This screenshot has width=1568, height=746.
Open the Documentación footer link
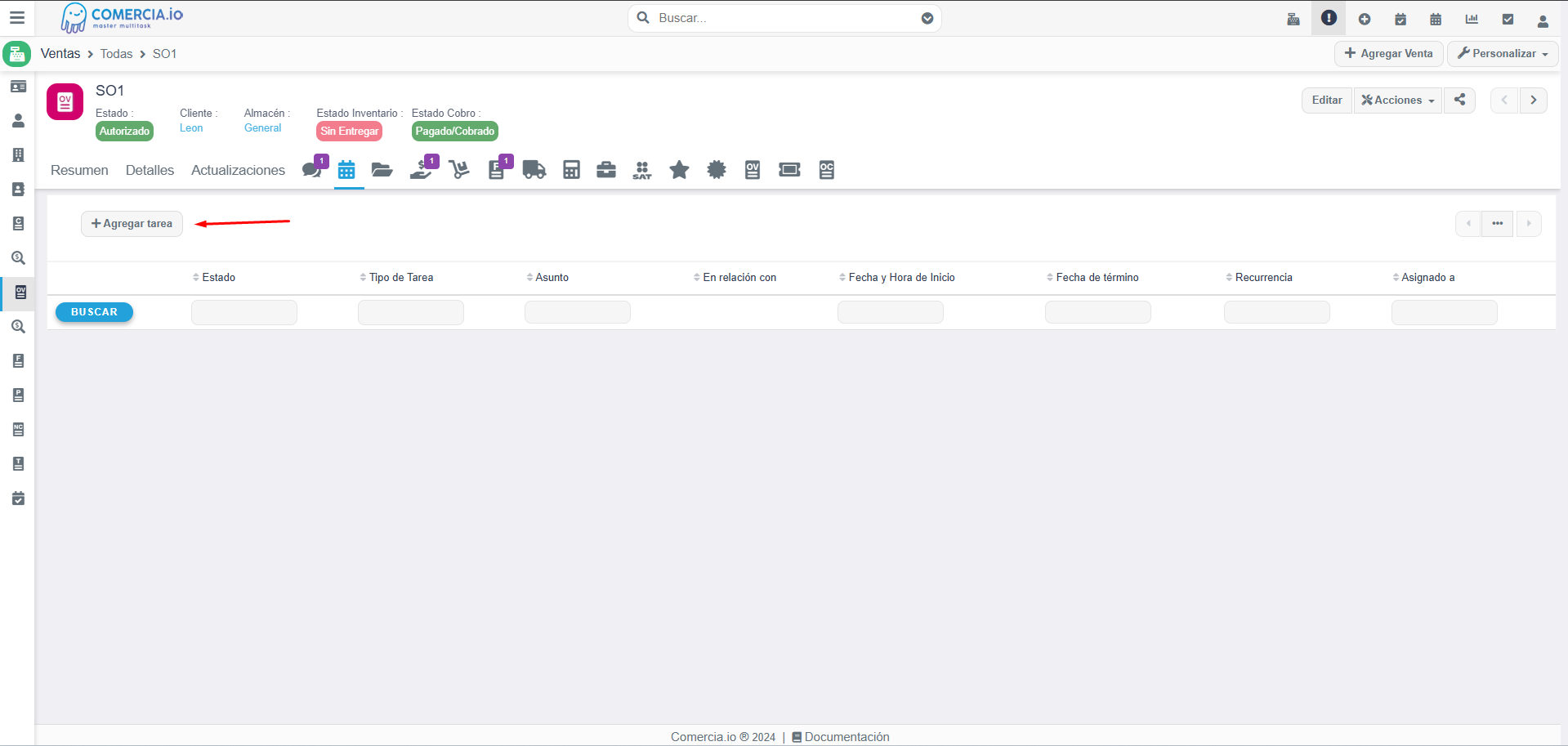(840, 737)
